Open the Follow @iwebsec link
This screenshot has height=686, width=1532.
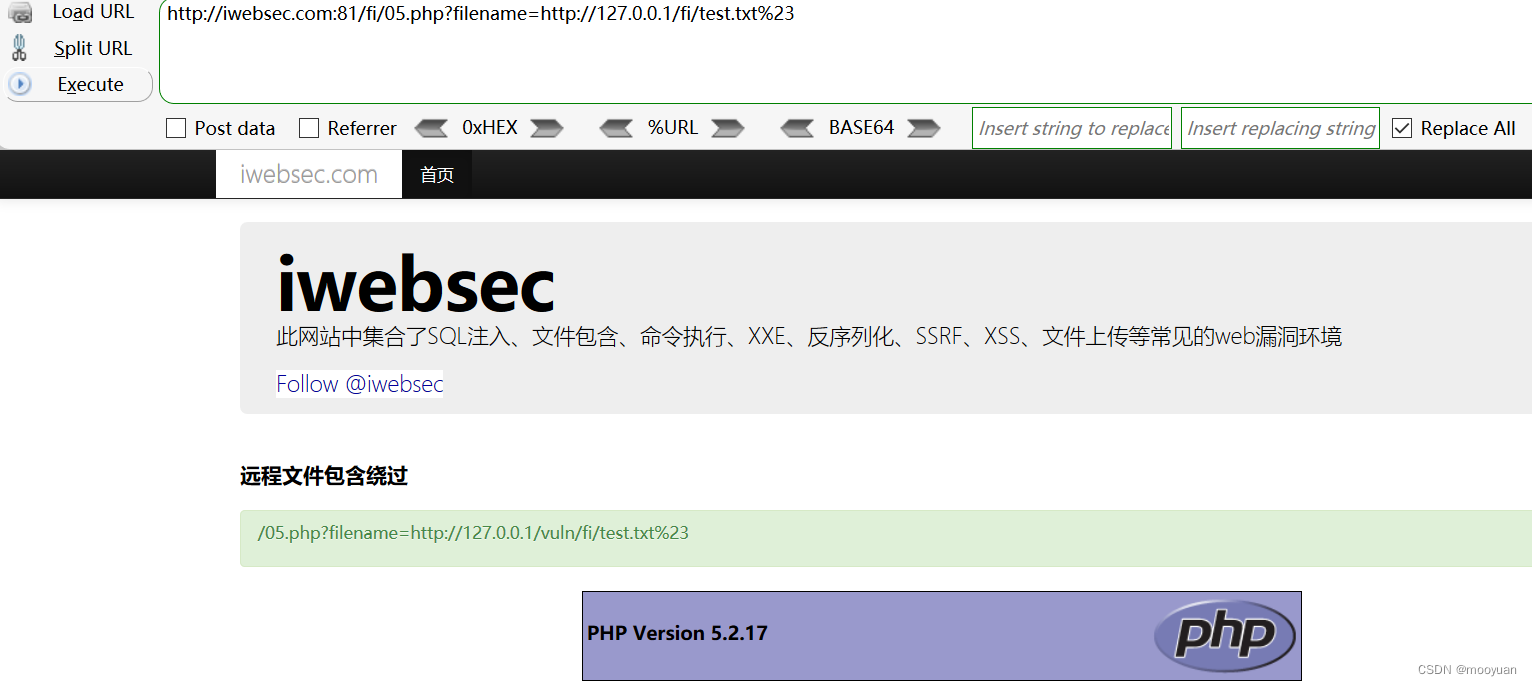click(x=360, y=384)
